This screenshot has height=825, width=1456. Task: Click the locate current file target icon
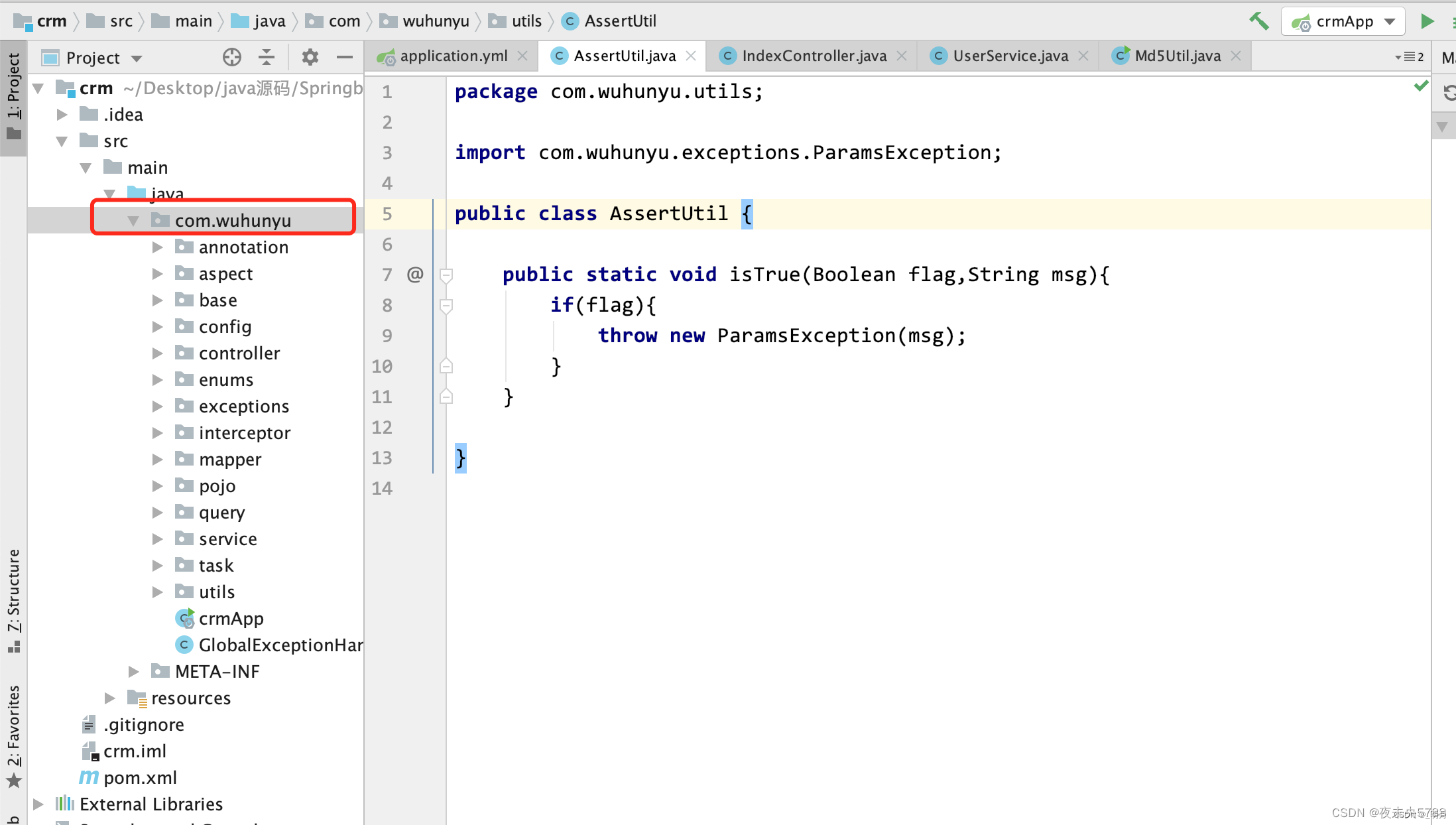click(231, 58)
